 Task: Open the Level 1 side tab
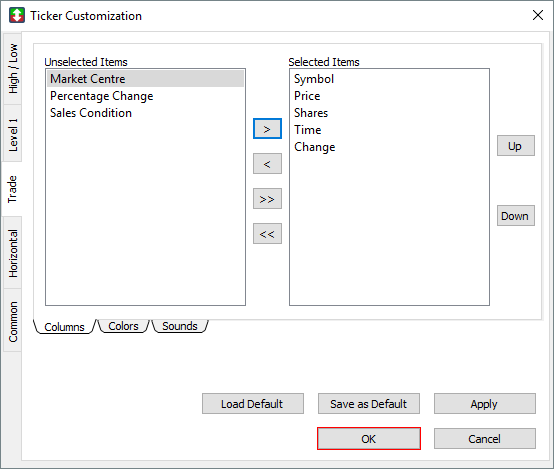coord(13,134)
